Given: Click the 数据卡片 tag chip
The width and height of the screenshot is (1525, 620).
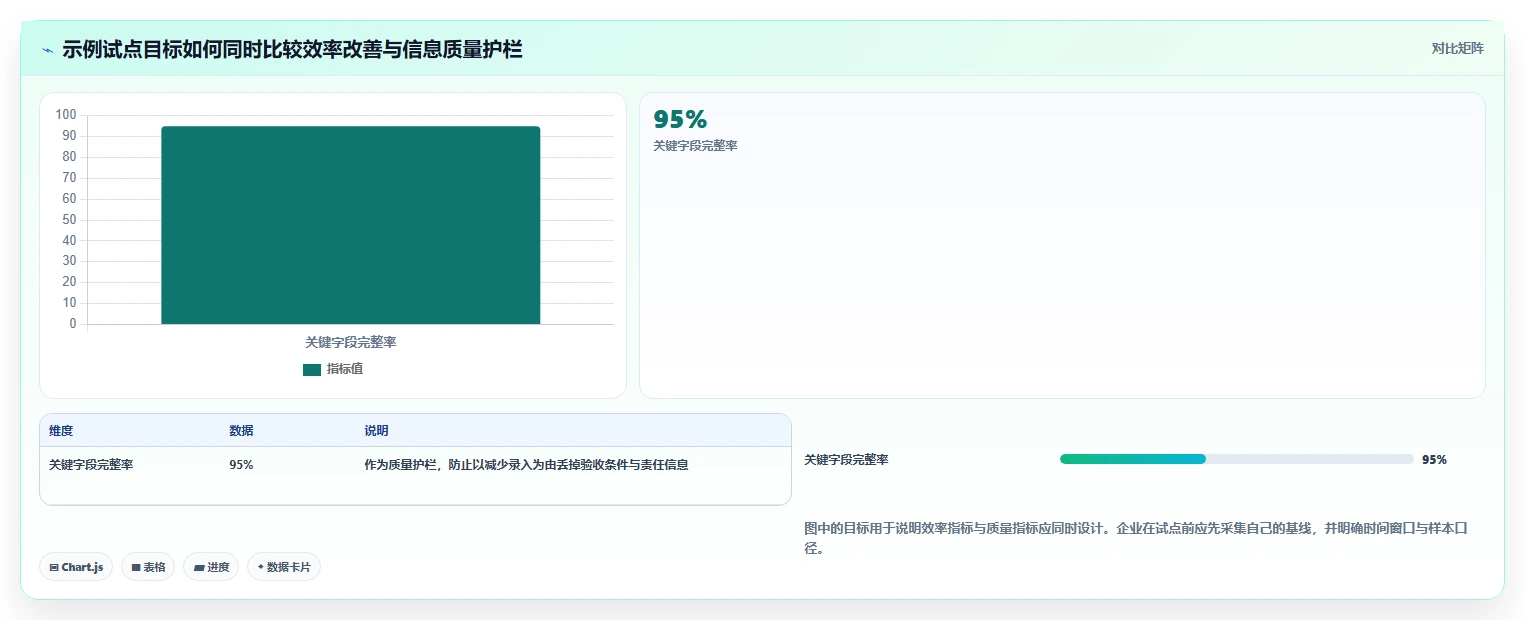Looking at the screenshot, I should pos(284,567).
